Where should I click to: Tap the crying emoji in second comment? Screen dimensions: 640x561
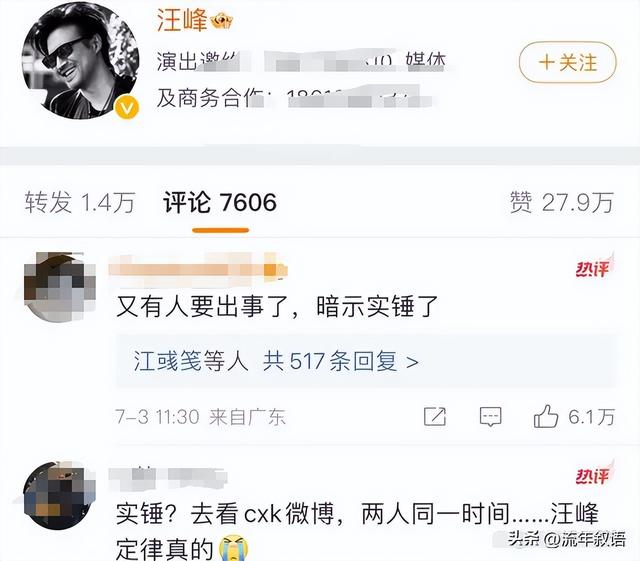233,549
